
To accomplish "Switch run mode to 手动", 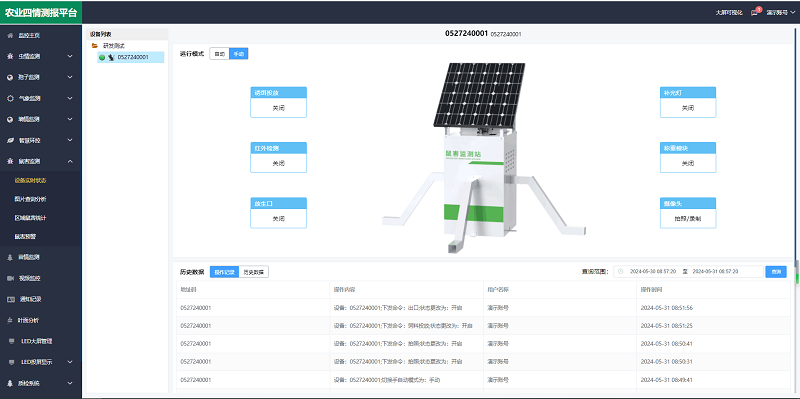I will (238, 54).
